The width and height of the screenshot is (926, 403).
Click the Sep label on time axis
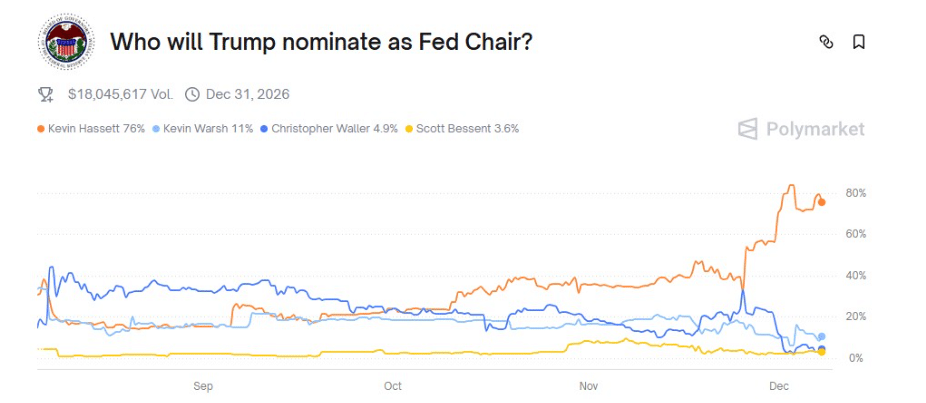(x=203, y=385)
